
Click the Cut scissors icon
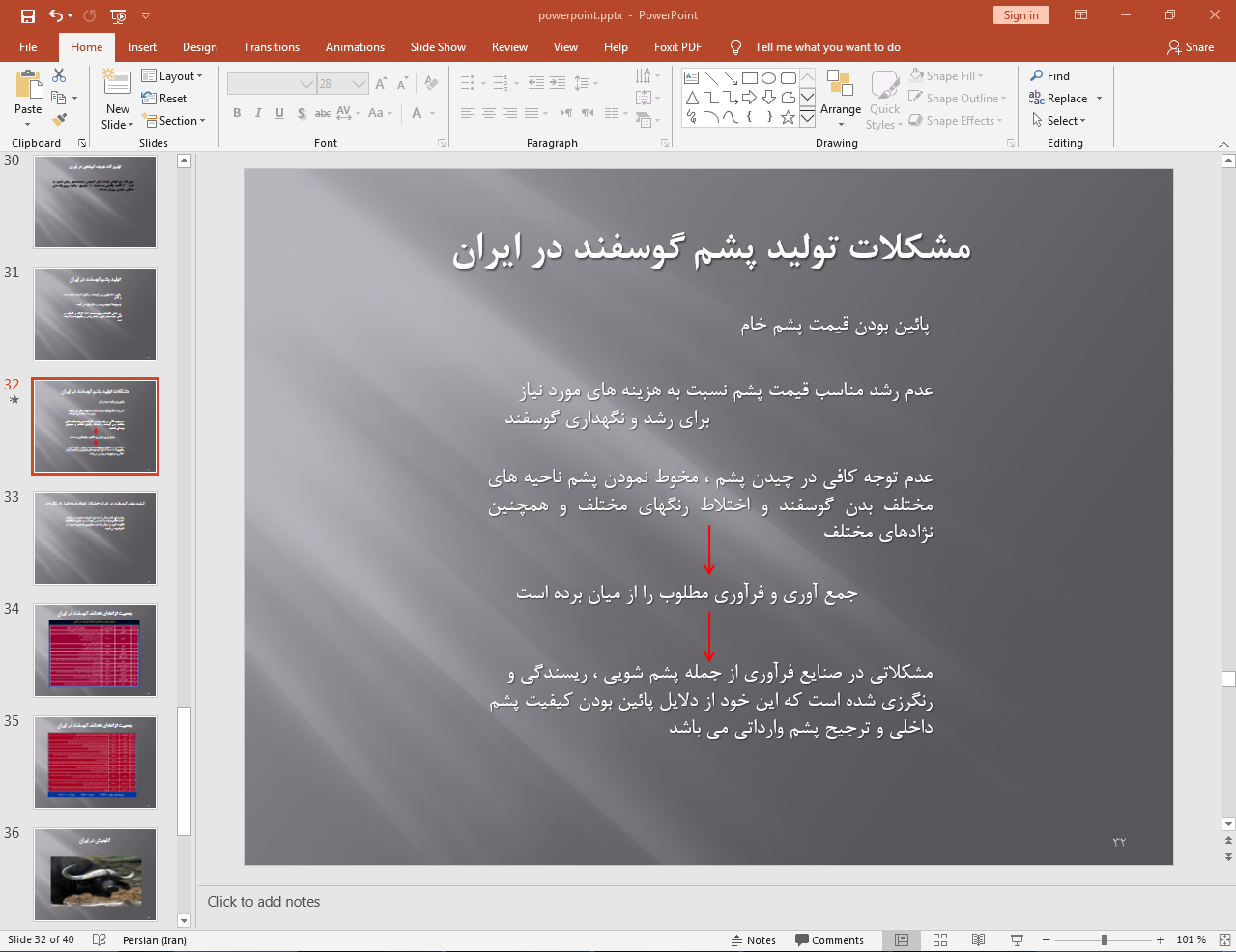(x=59, y=75)
